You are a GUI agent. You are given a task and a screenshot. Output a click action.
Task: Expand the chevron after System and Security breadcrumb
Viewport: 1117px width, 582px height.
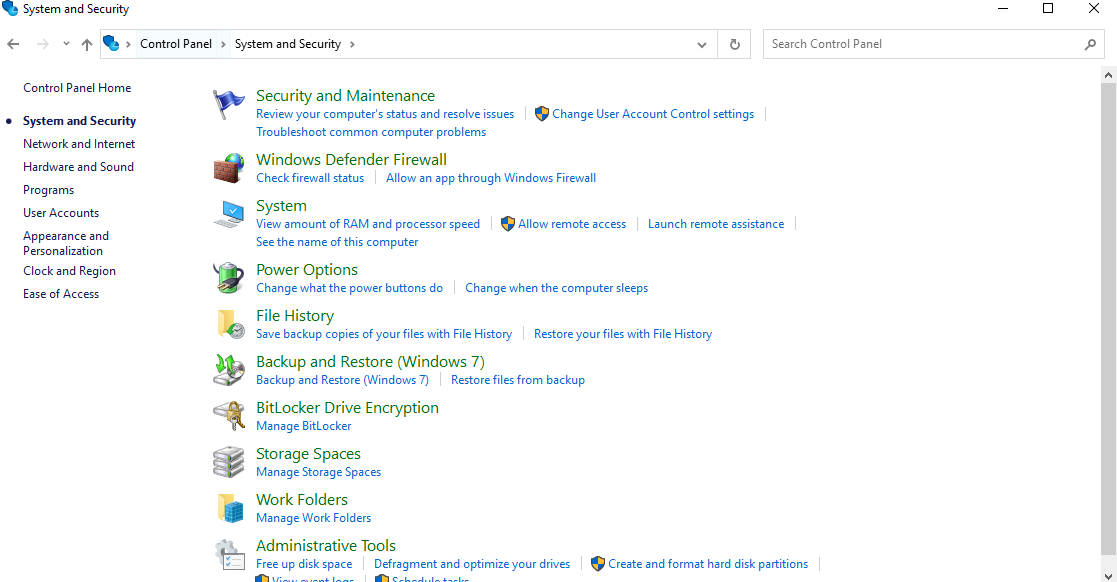tap(352, 44)
